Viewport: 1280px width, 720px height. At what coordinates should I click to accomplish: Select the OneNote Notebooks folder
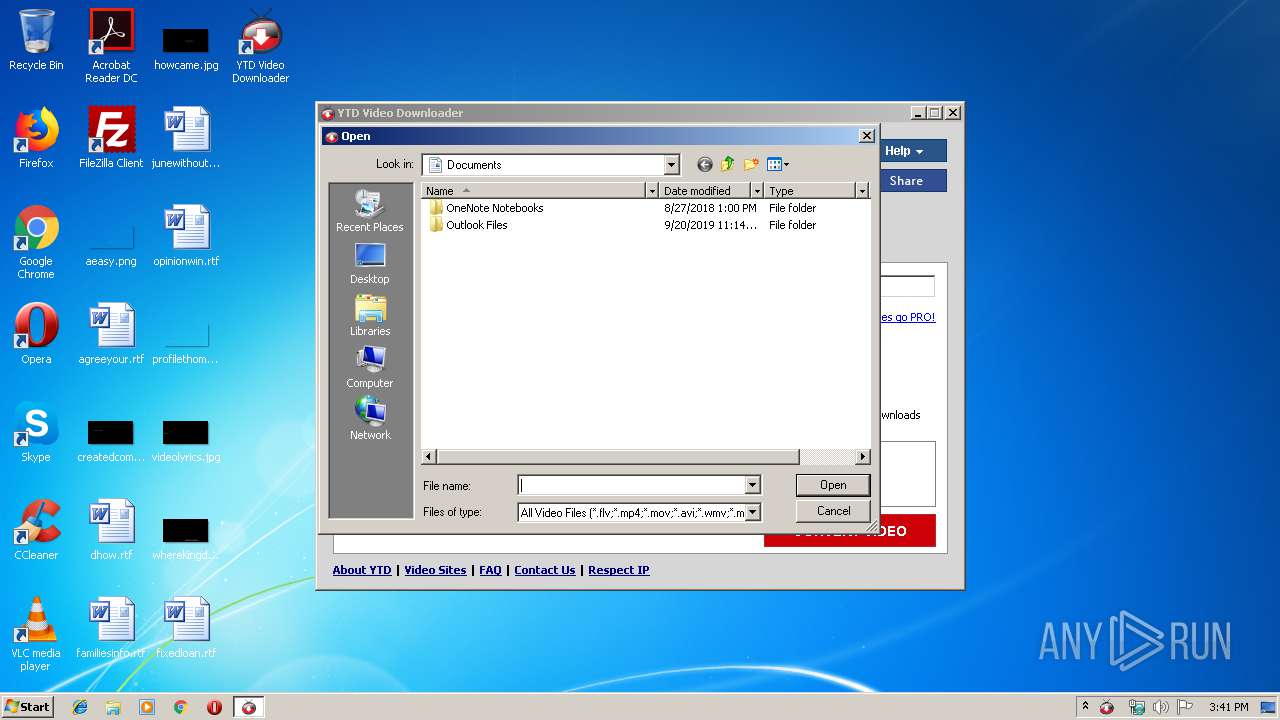click(x=487, y=208)
